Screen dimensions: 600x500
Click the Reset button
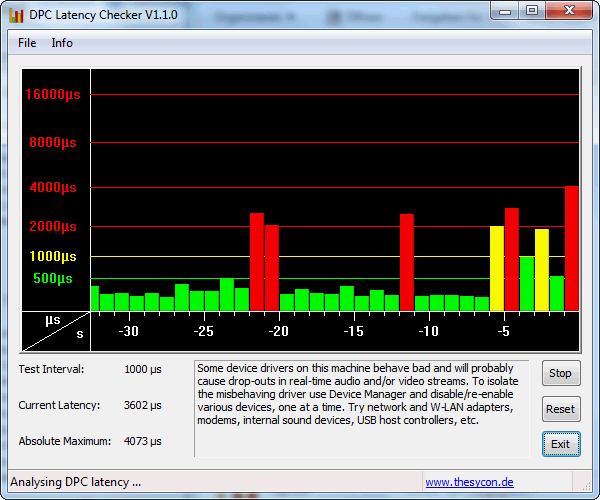pyautogui.click(x=560, y=409)
